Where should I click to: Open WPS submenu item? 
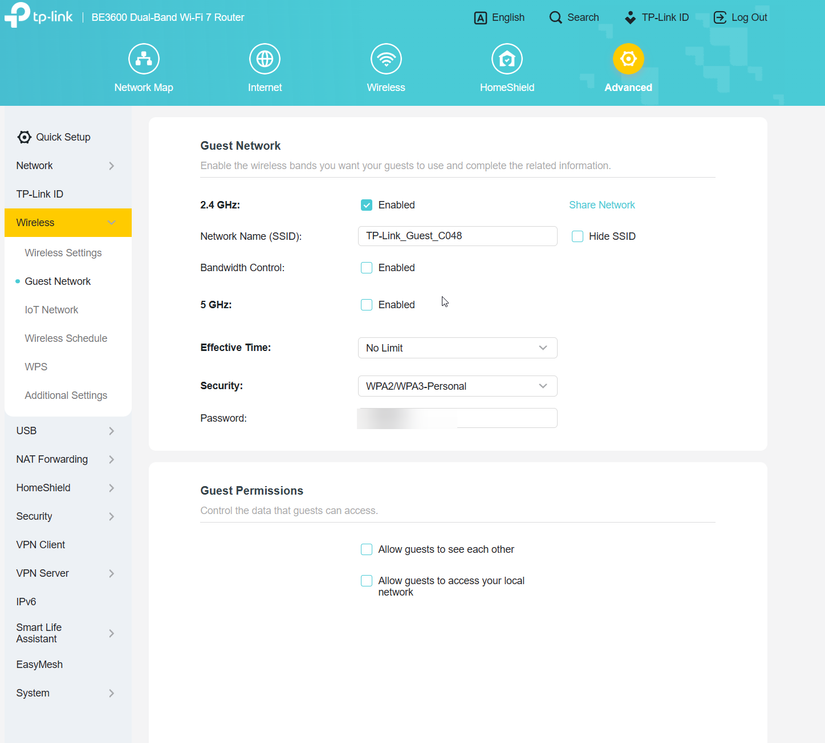pos(36,367)
